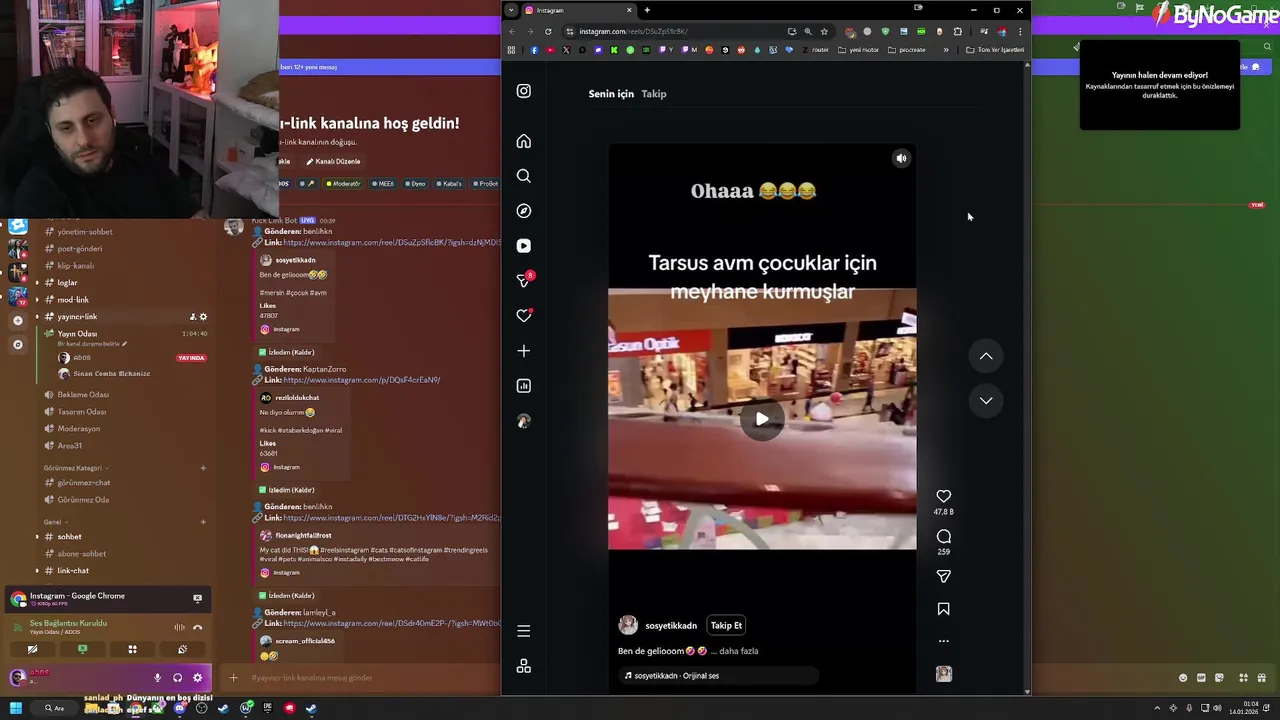Open Chrome extensions puzzle icon
Screen dimensions: 1280x720
point(957,31)
